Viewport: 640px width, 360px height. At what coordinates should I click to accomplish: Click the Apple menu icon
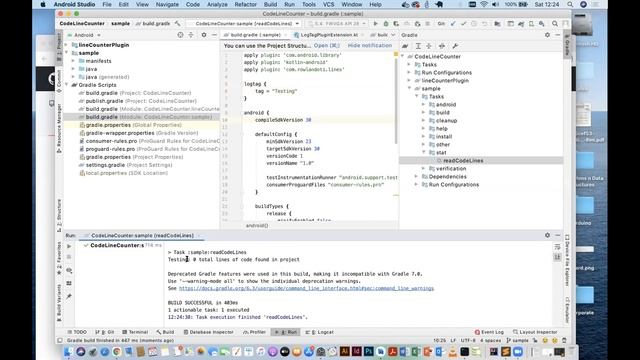(x=43, y=4)
